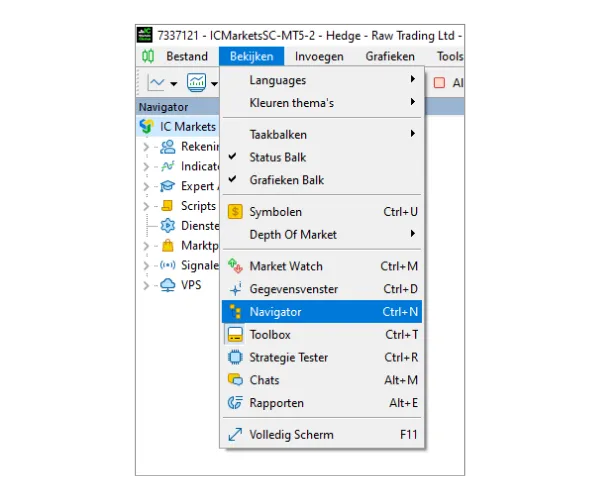Select the VPS item in Navigator
Image resolution: width=600 pixels, height=500 pixels.
(x=190, y=285)
